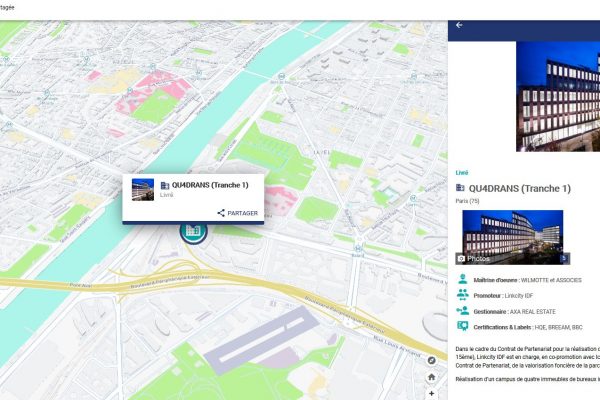Open the Photos gallery label
Image resolution: width=600 pixels, height=400 pixels.
[479, 258]
